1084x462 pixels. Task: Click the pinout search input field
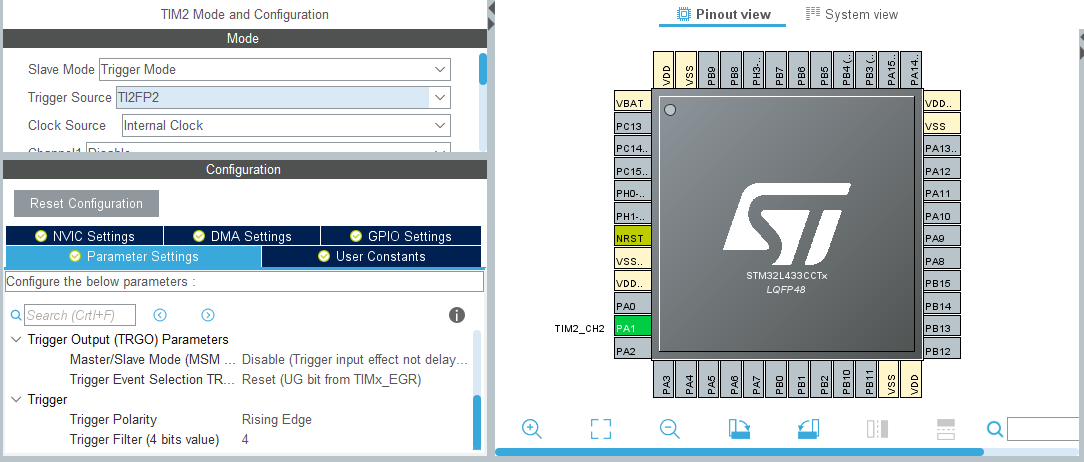pos(1044,429)
